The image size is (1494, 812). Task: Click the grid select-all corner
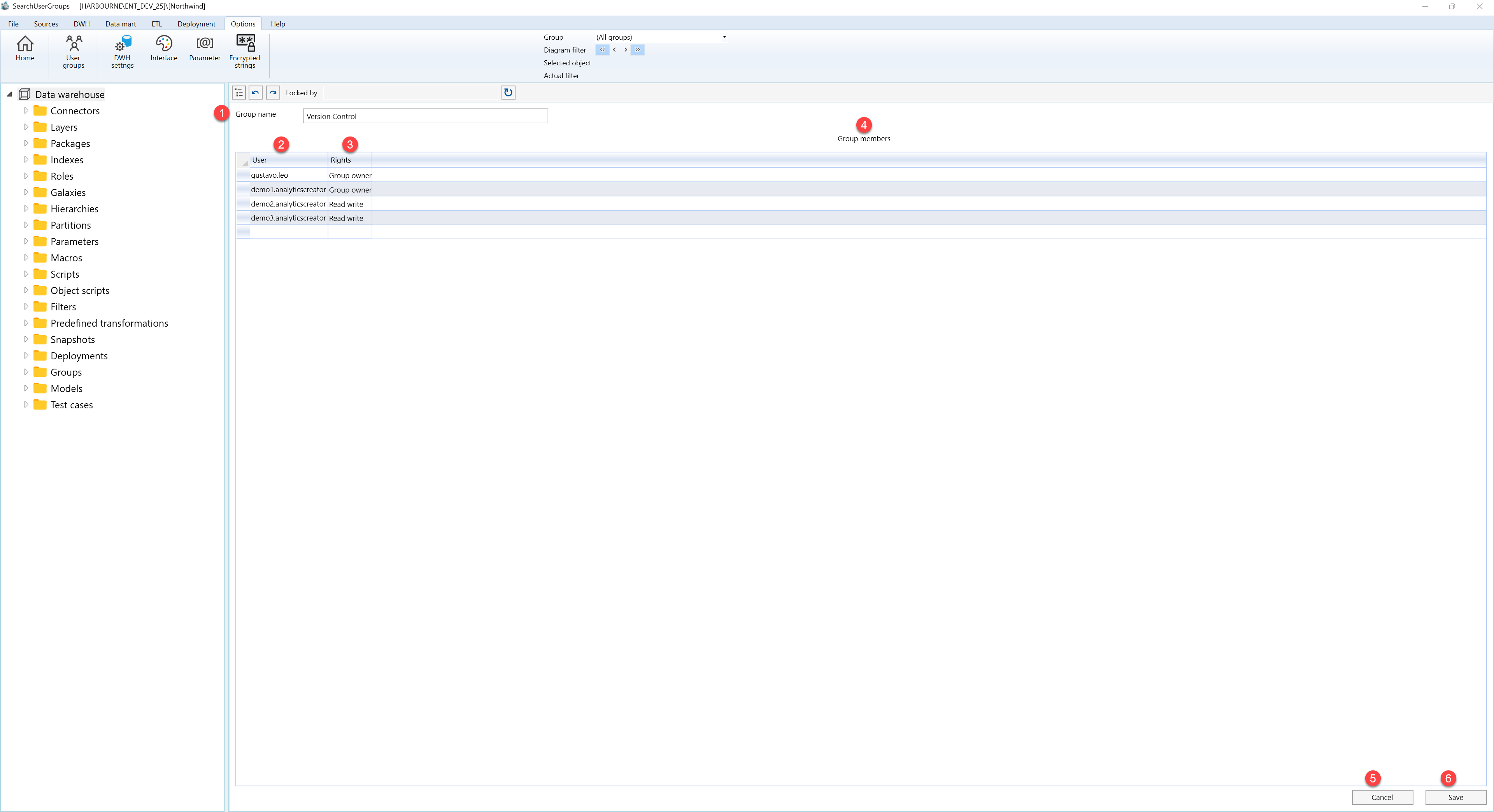(243, 160)
